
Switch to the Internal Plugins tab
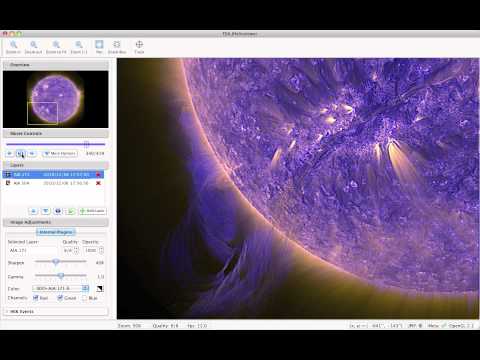tap(56, 232)
